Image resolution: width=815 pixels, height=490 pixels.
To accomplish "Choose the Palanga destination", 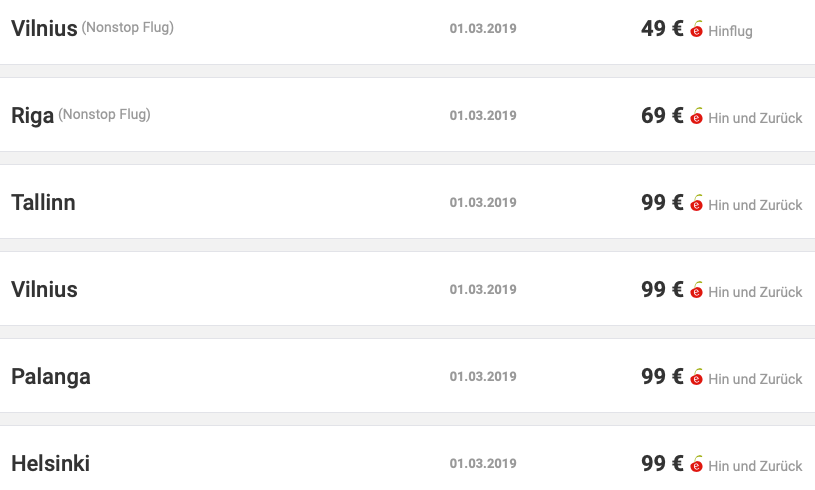I will pyautogui.click(x=51, y=377).
